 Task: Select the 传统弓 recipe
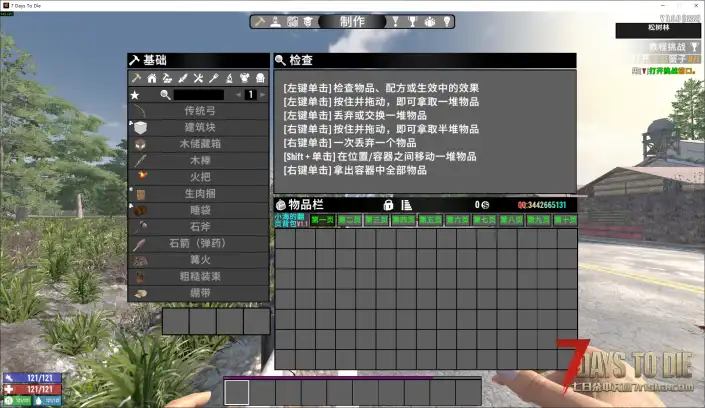(x=199, y=111)
